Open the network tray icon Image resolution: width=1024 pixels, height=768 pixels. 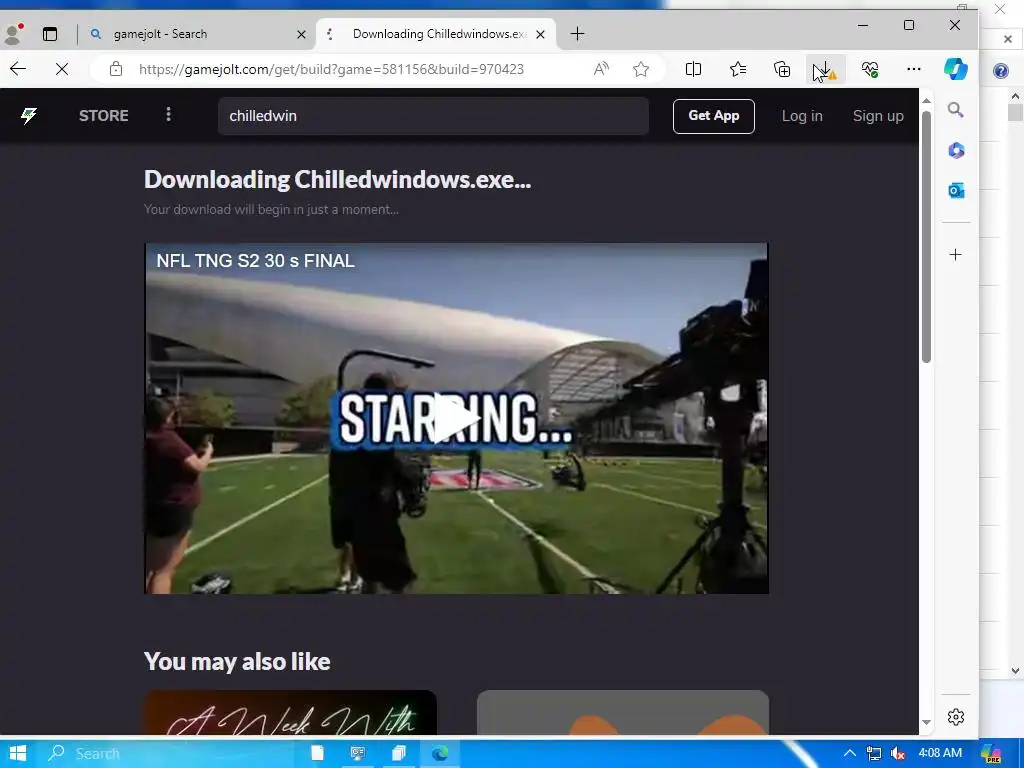point(873,754)
